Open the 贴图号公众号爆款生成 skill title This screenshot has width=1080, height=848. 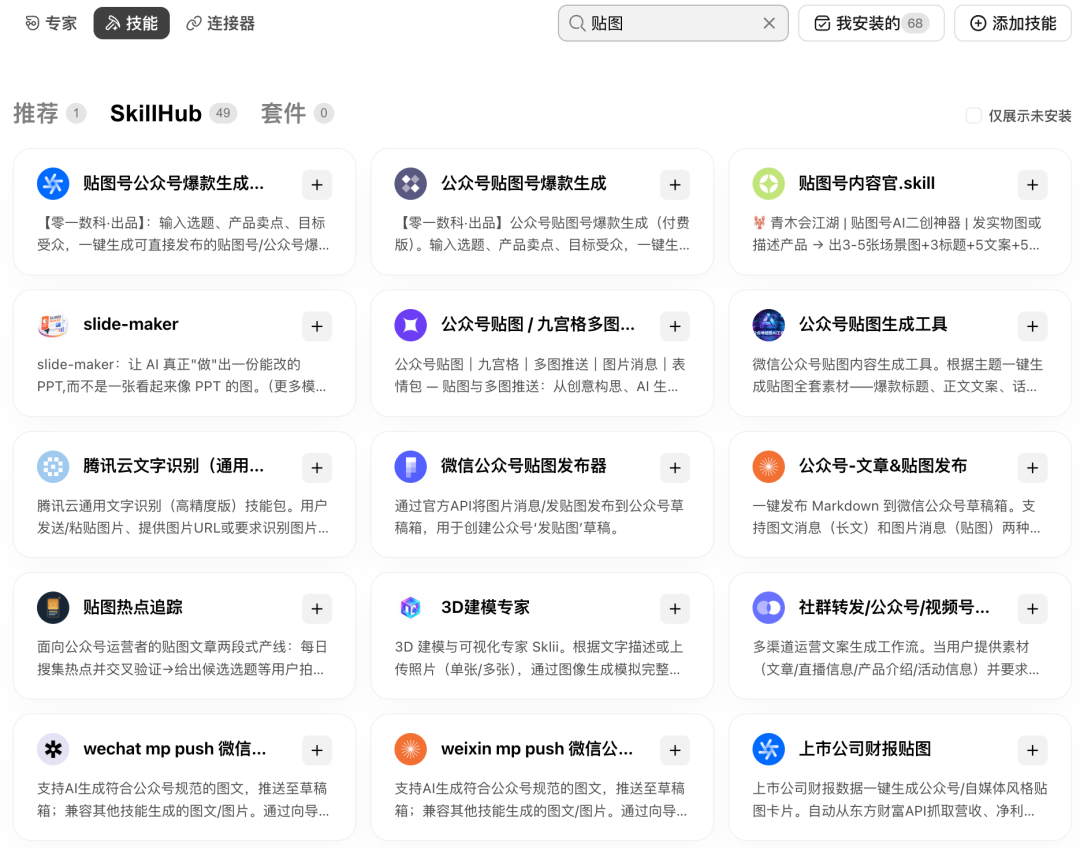[x=174, y=183]
